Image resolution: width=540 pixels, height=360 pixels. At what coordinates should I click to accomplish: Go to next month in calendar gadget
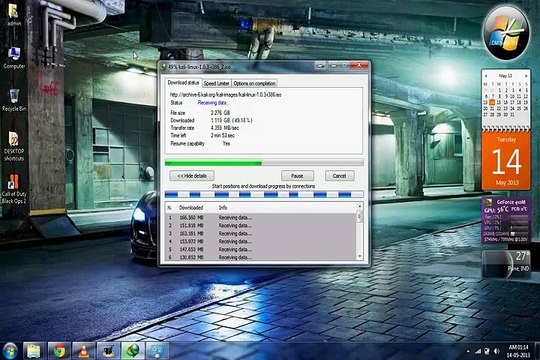(526, 75)
